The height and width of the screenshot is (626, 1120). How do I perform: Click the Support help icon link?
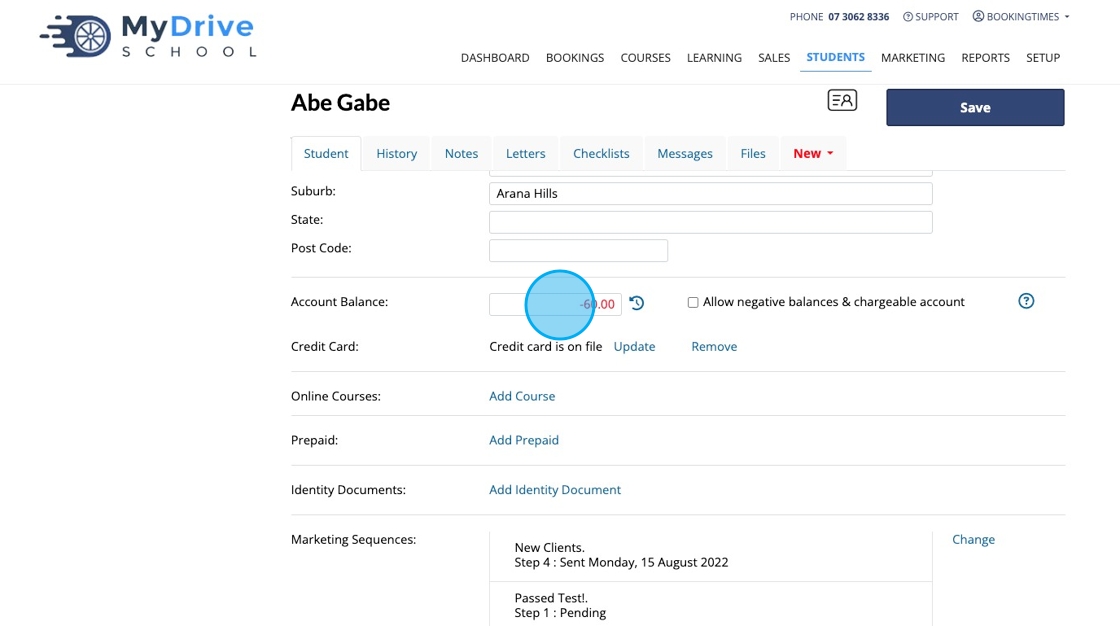click(x=930, y=17)
